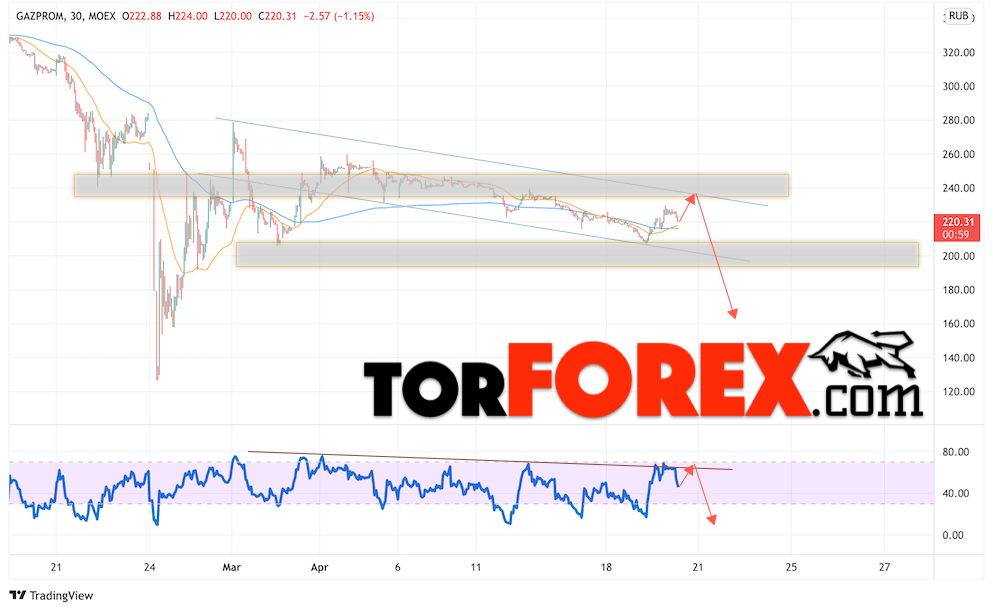Click the 120.00 price axis label

pos(958,391)
